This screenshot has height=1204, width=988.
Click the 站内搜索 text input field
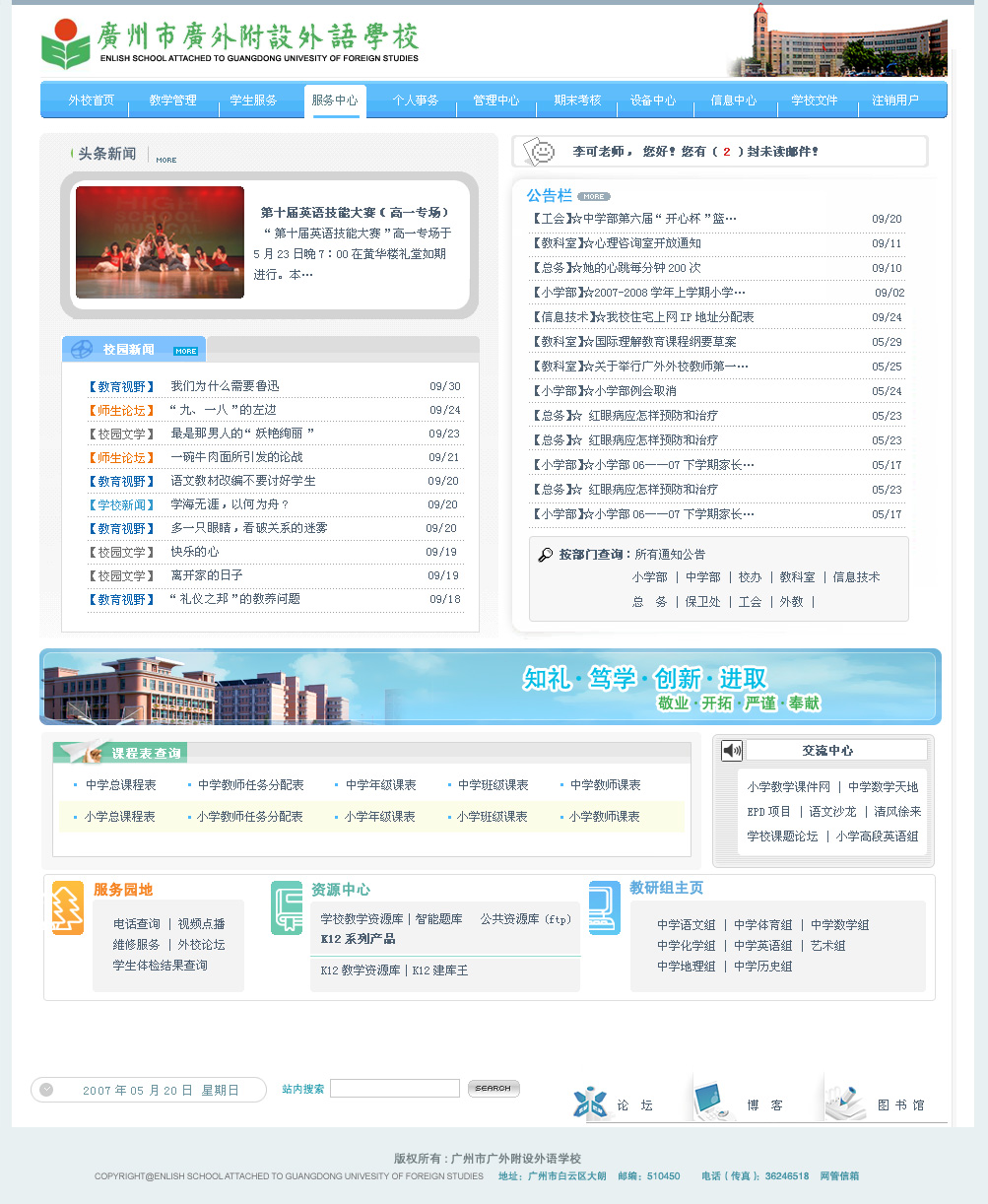coord(394,1089)
